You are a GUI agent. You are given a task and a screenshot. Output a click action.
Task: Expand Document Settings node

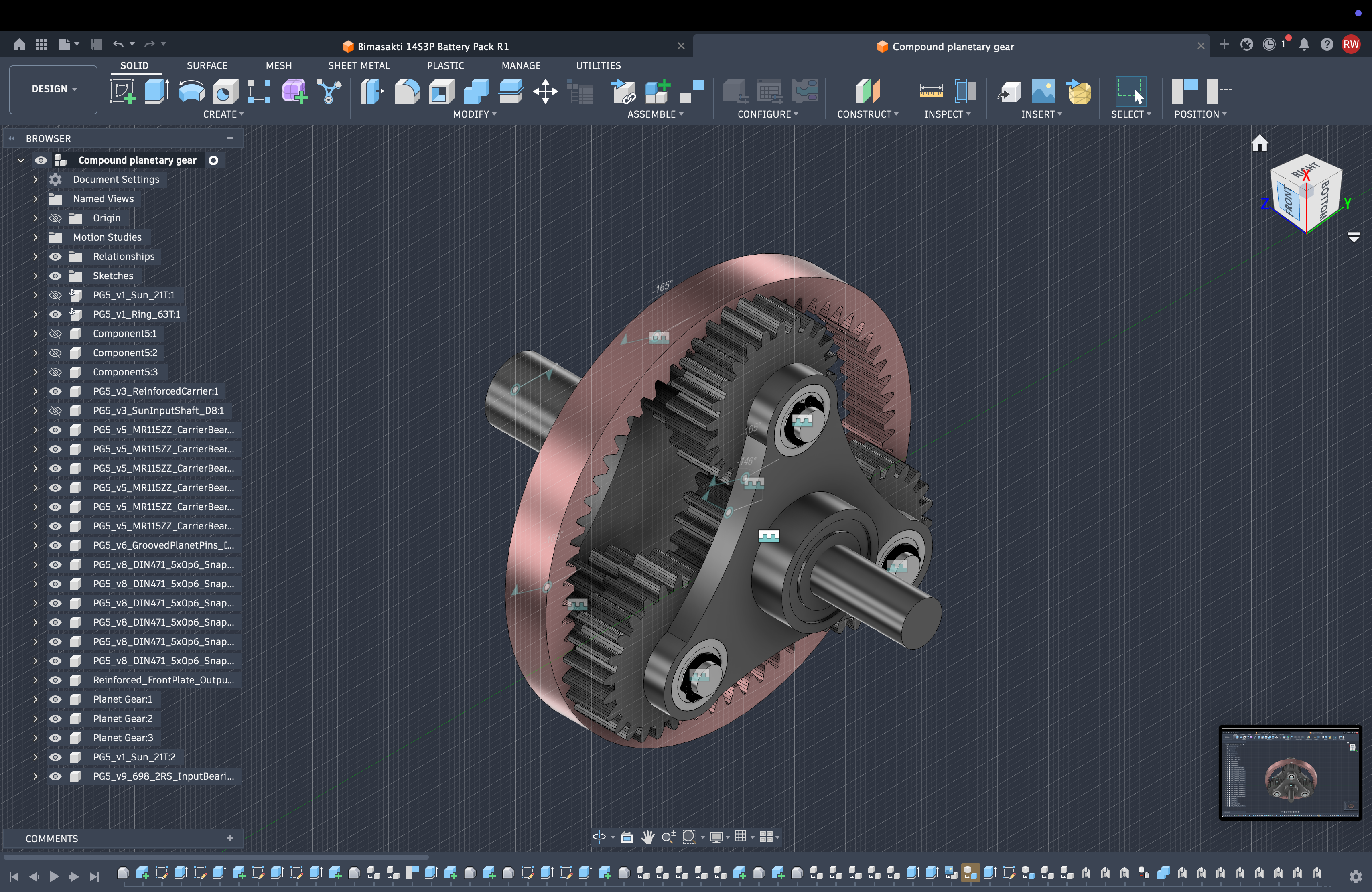point(35,179)
